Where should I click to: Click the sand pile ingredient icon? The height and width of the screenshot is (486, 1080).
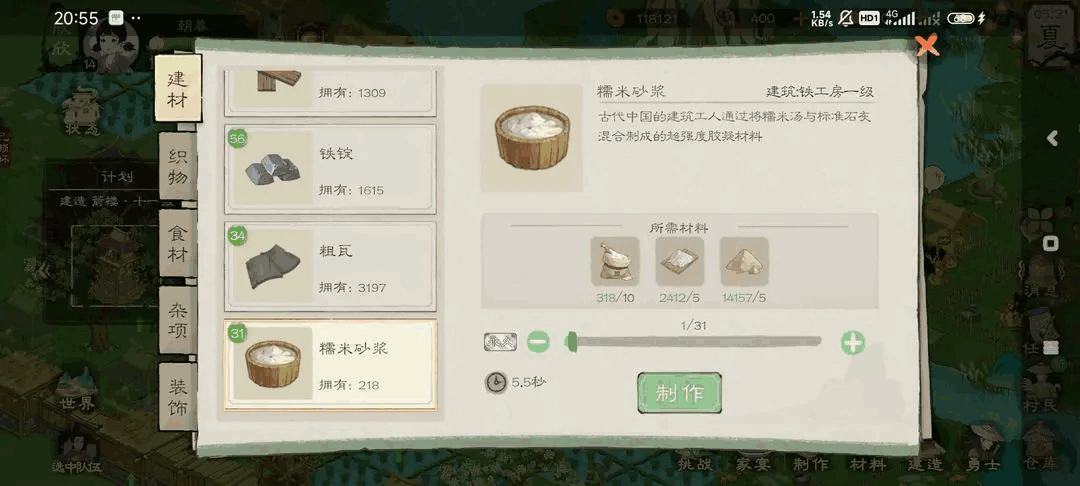[x=745, y=262]
